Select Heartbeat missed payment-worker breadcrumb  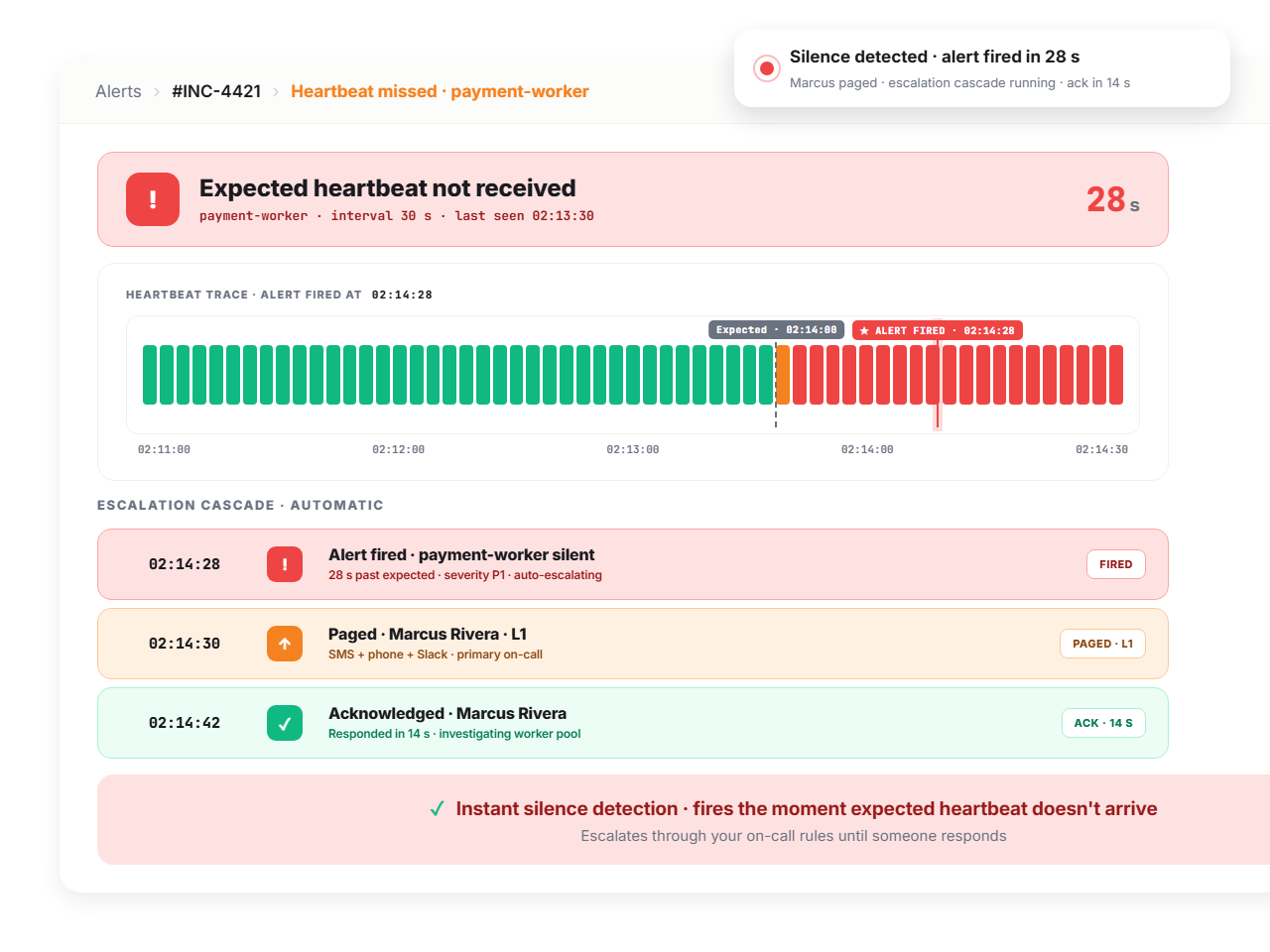(440, 91)
